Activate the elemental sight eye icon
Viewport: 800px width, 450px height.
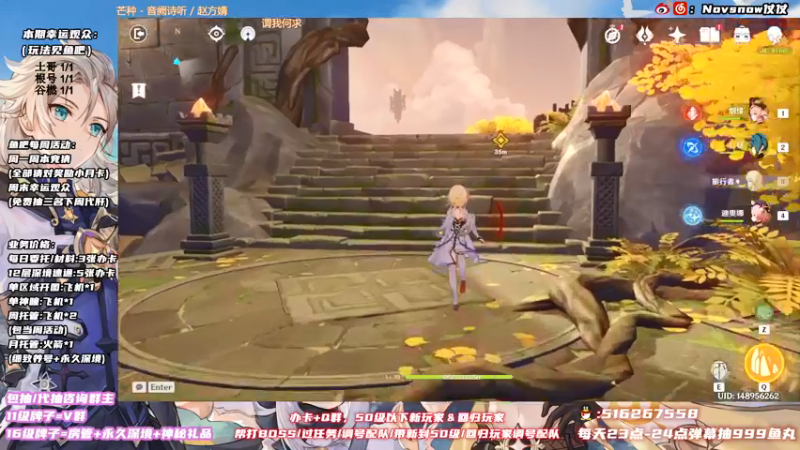tap(216, 34)
